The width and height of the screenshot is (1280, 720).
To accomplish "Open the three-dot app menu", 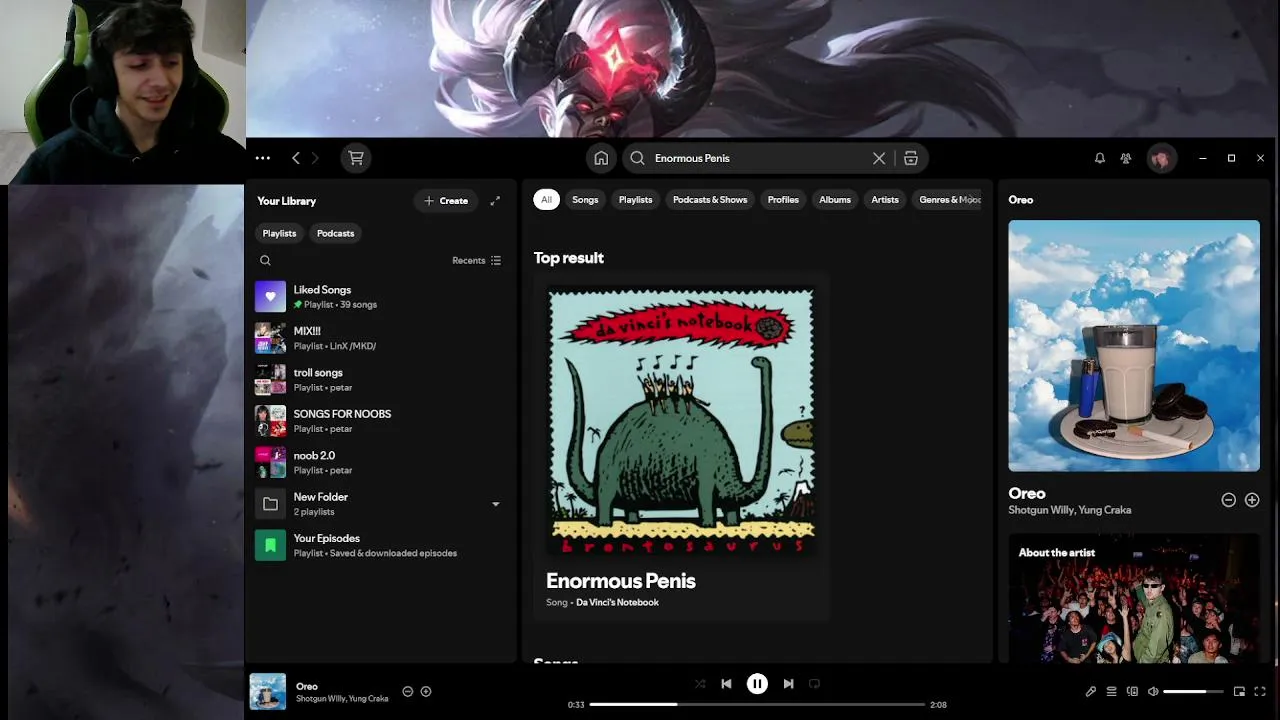I will click(262, 158).
